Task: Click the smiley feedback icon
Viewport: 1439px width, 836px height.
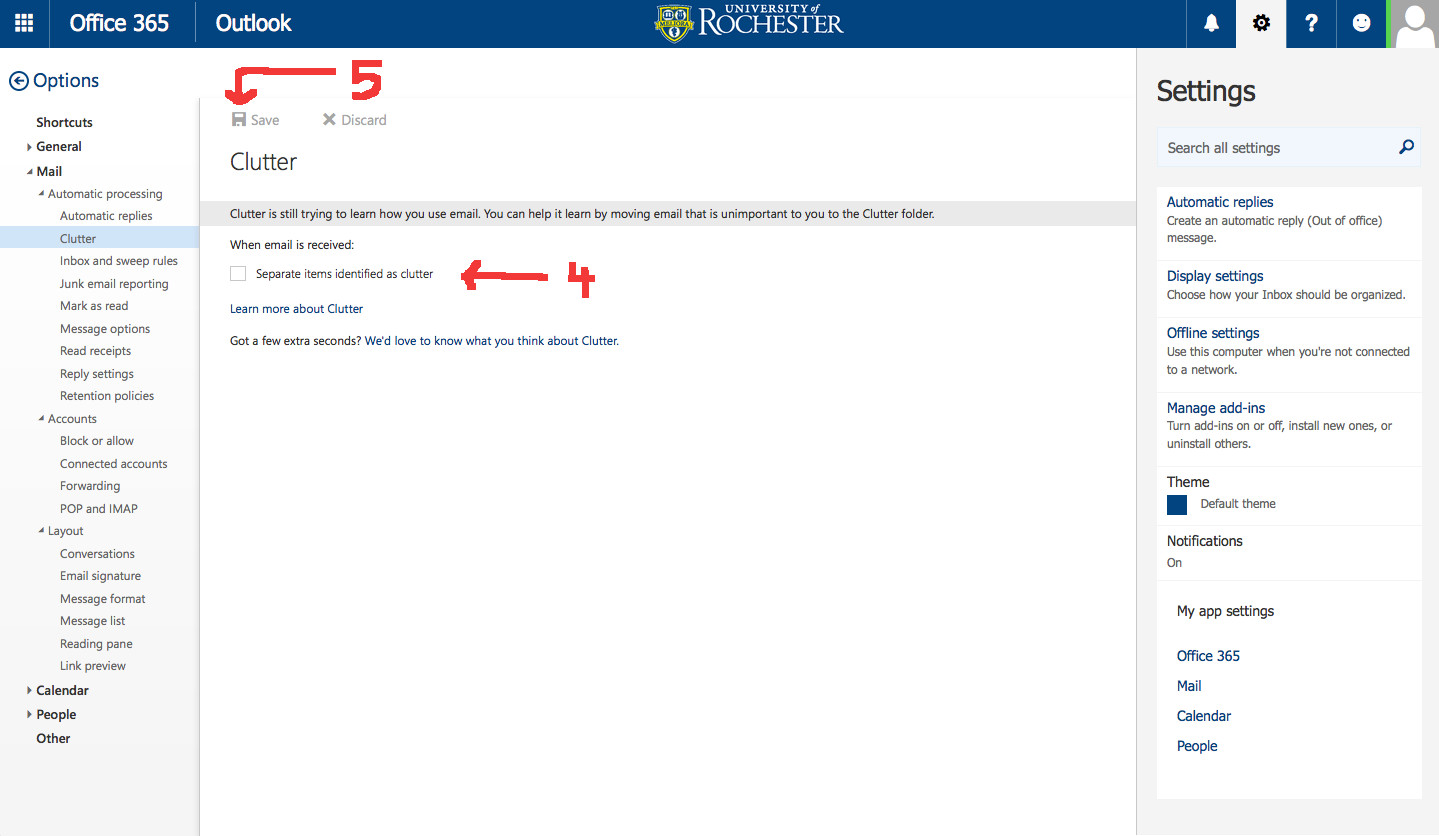Action: tap(1361, 23)
